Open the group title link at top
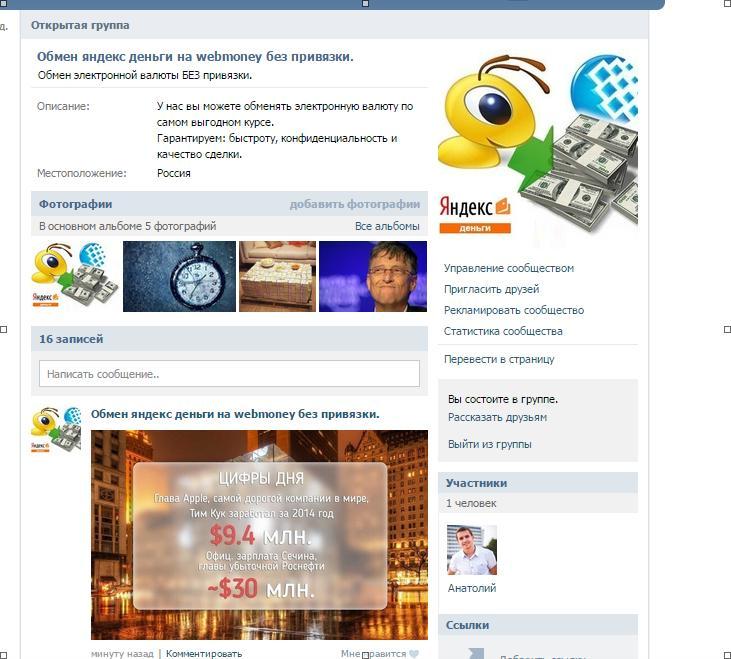Image resolution: width=731 pixels, height=659 pixels. [x=195, y=57]
